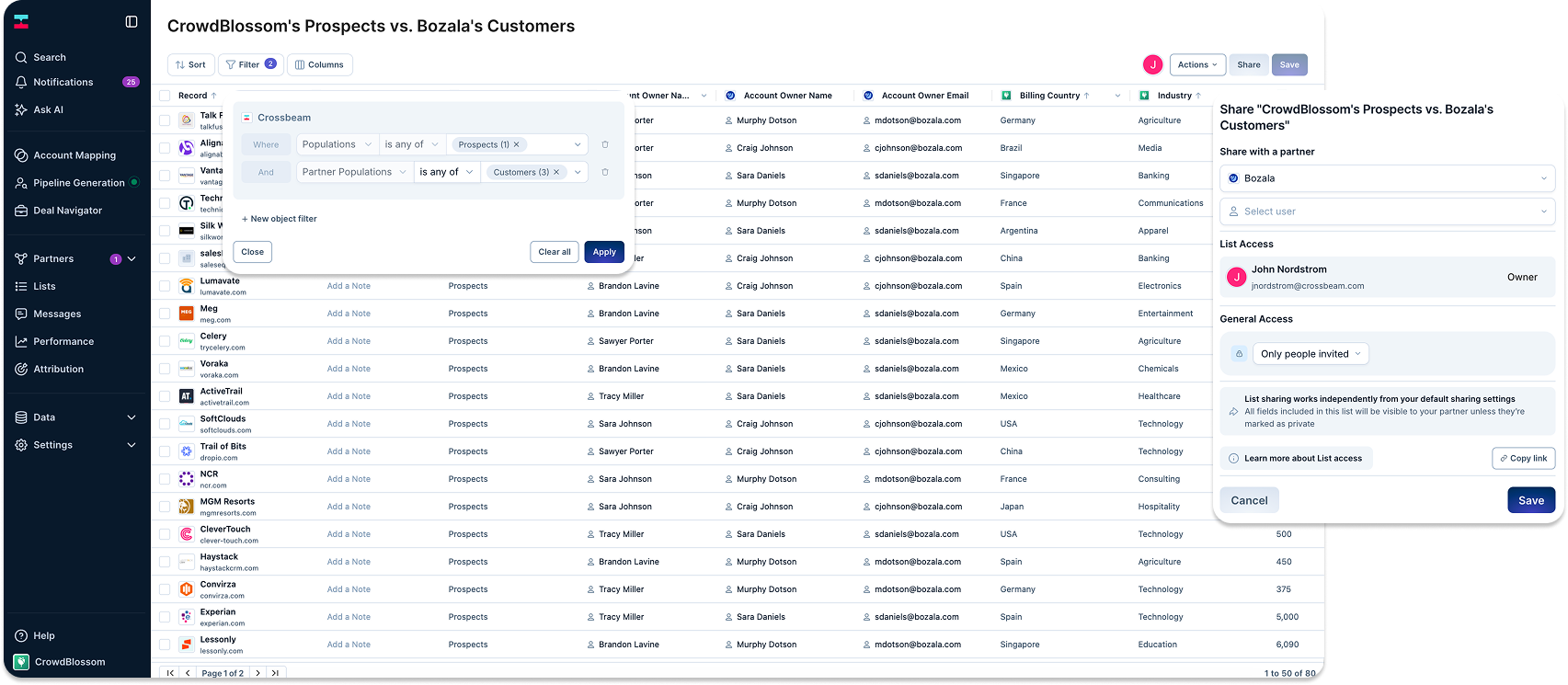Click the Attribution target icon
This screenshot has height=685, width=1568.
[21, 369]
